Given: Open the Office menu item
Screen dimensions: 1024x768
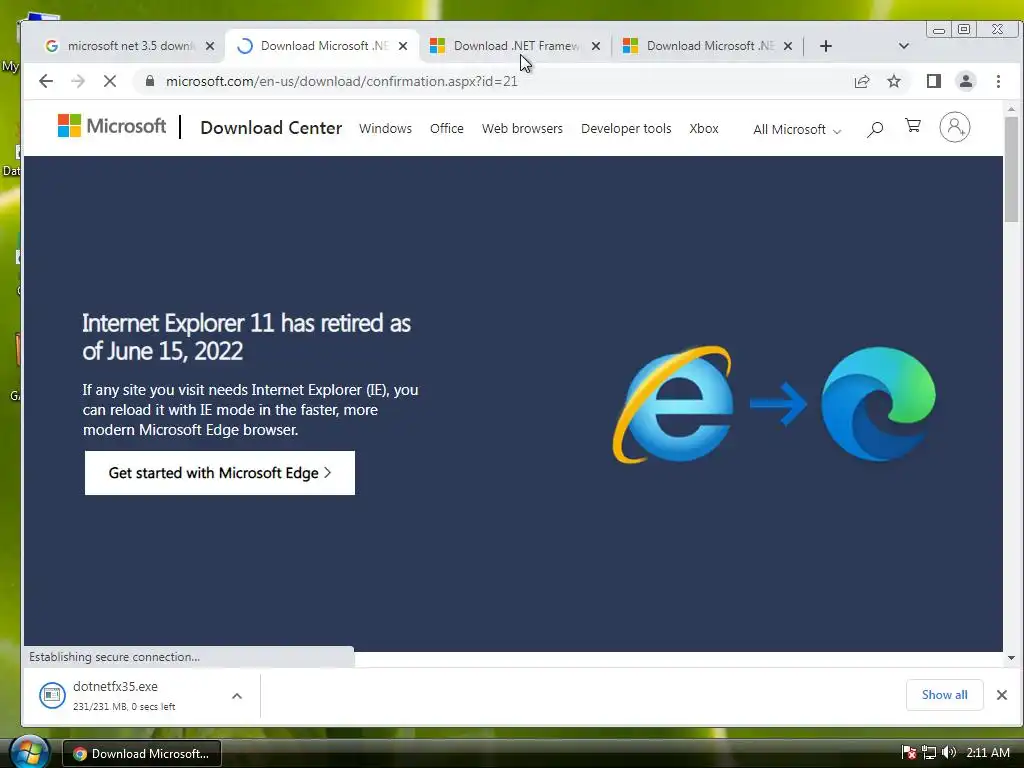Looking at the screenshot, I should (447, 129).
